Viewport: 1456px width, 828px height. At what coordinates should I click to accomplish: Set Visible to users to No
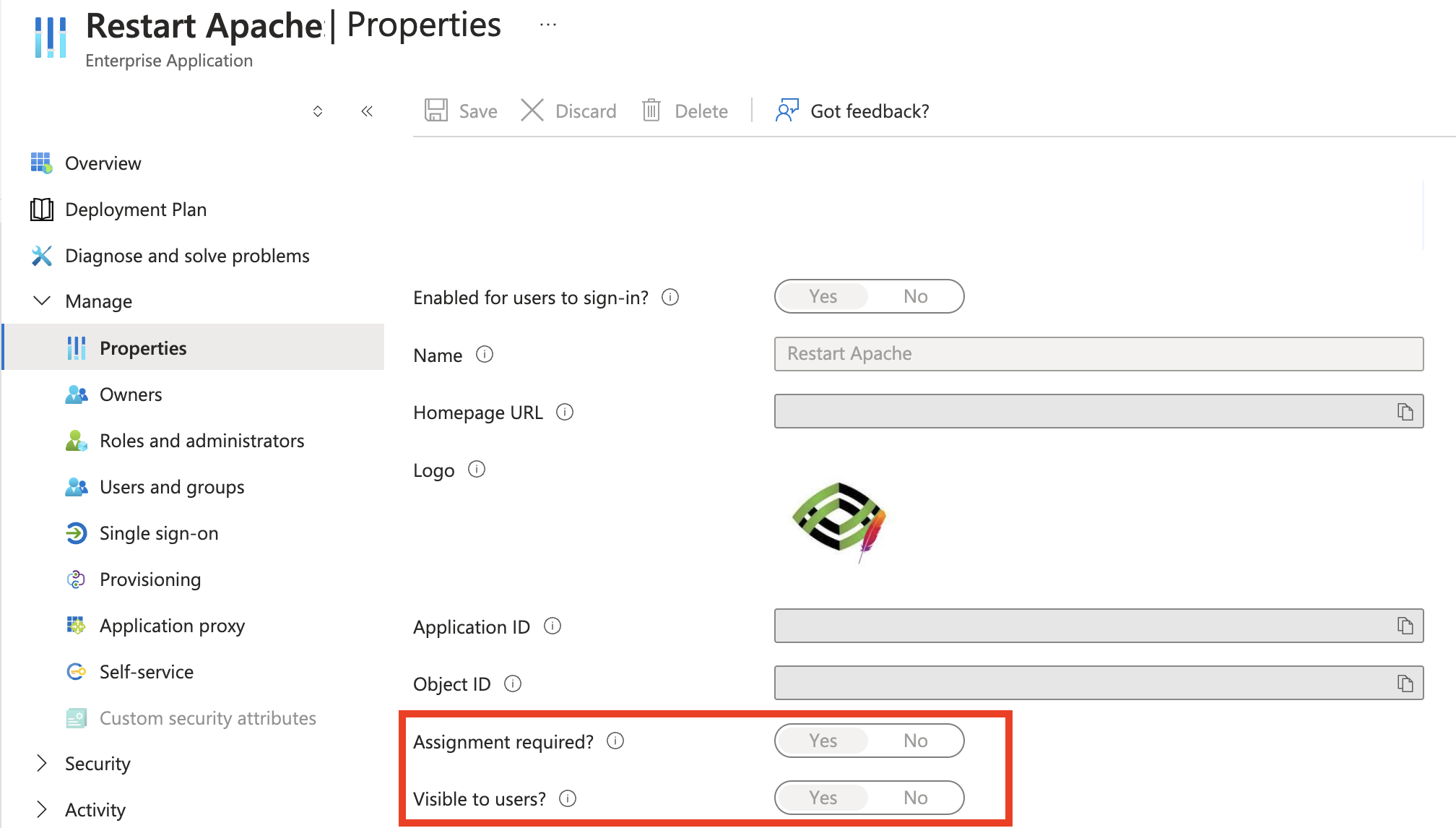click(915, 798)
